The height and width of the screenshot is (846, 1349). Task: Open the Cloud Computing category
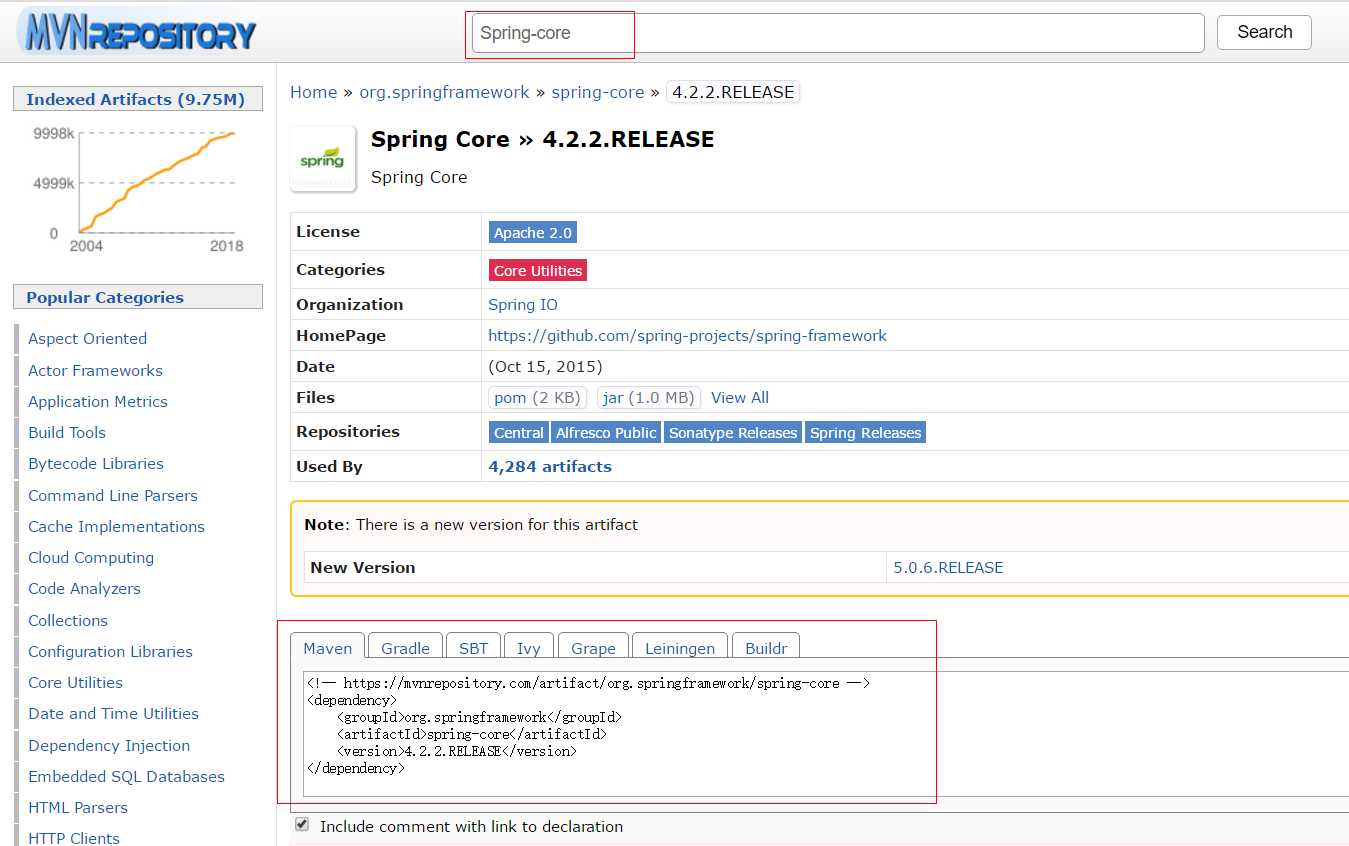[91, 558]
